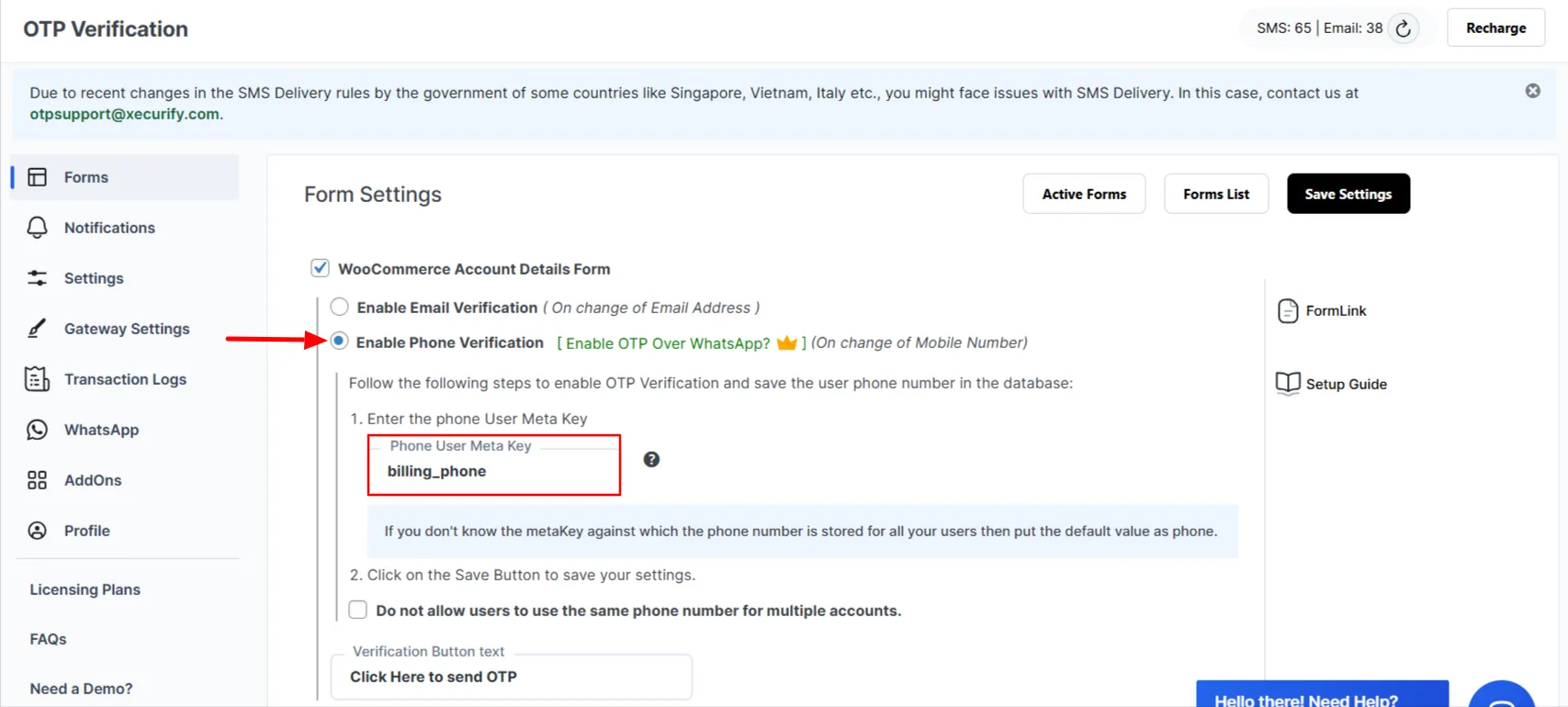View Transaction Logs from sidebar
The width and height of the screenshot is (1568, 707).
coord(125,378)
